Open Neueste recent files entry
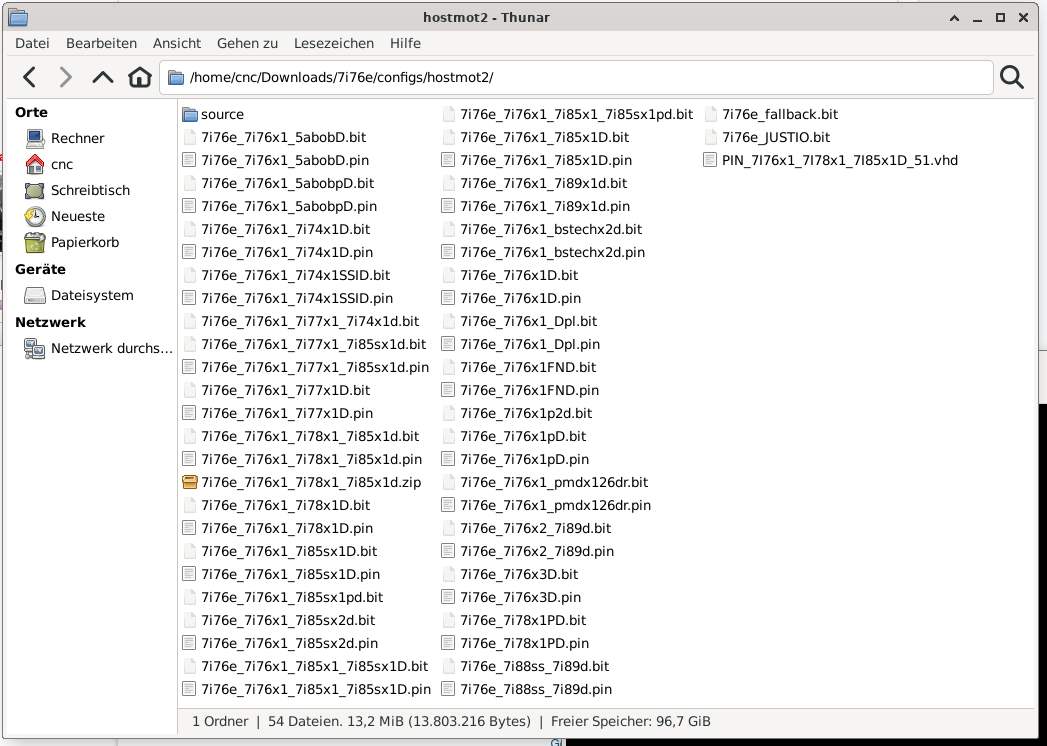This screenshot has height=746, width=1047. [77, 216]
